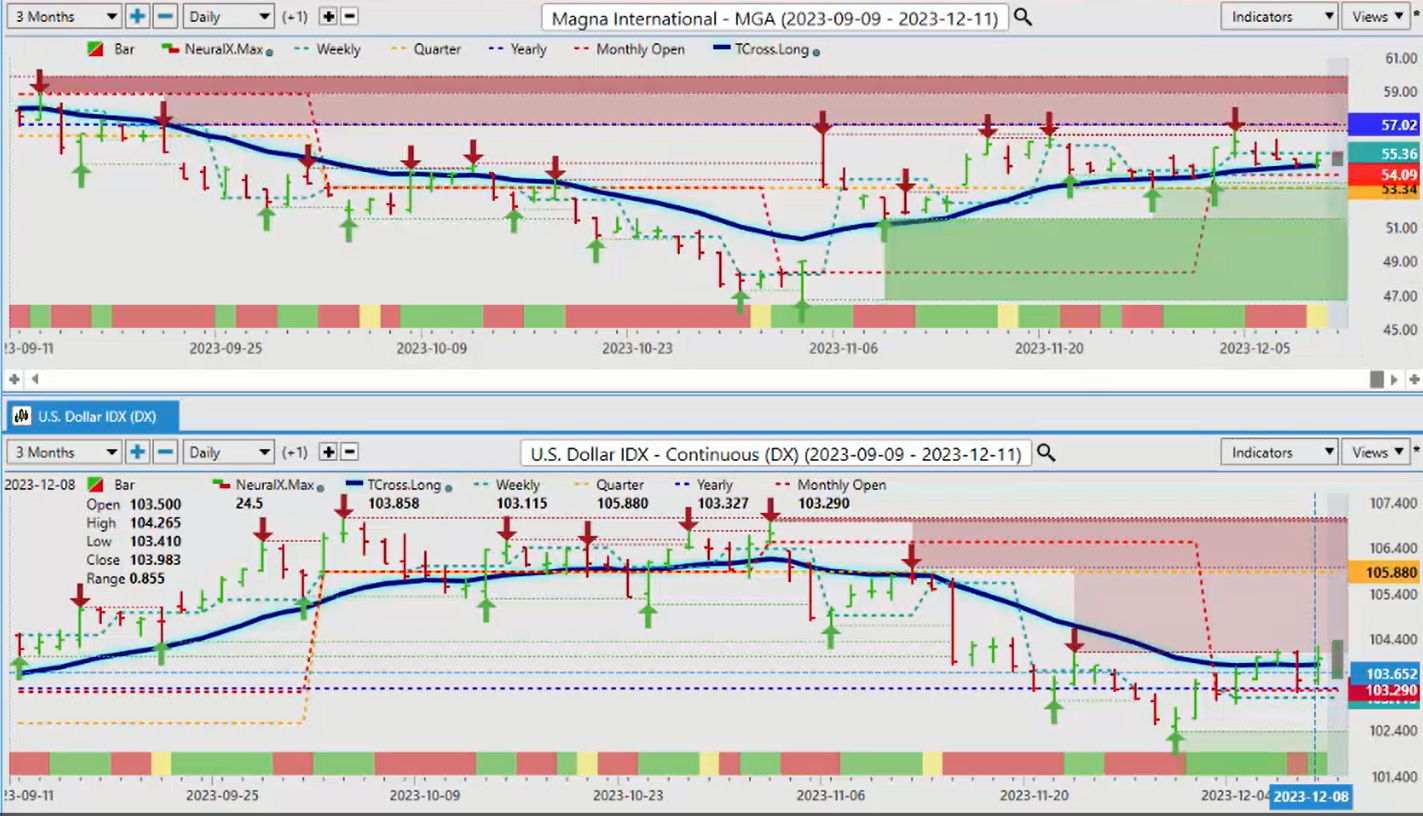1423x816 pixels.
Task: Toggle Weekly legend item on MGA chart
Action: [x=327, y=49]
